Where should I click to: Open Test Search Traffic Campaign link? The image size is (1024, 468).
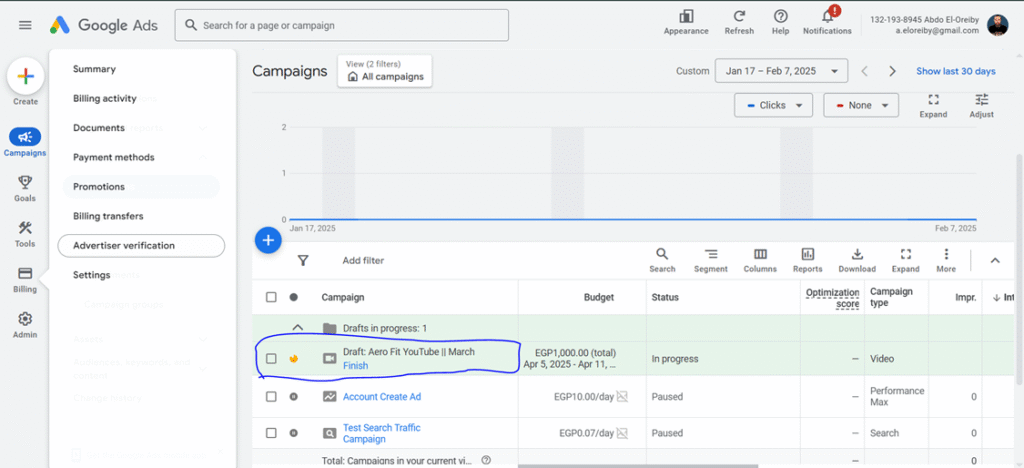[x=381, y=433]
